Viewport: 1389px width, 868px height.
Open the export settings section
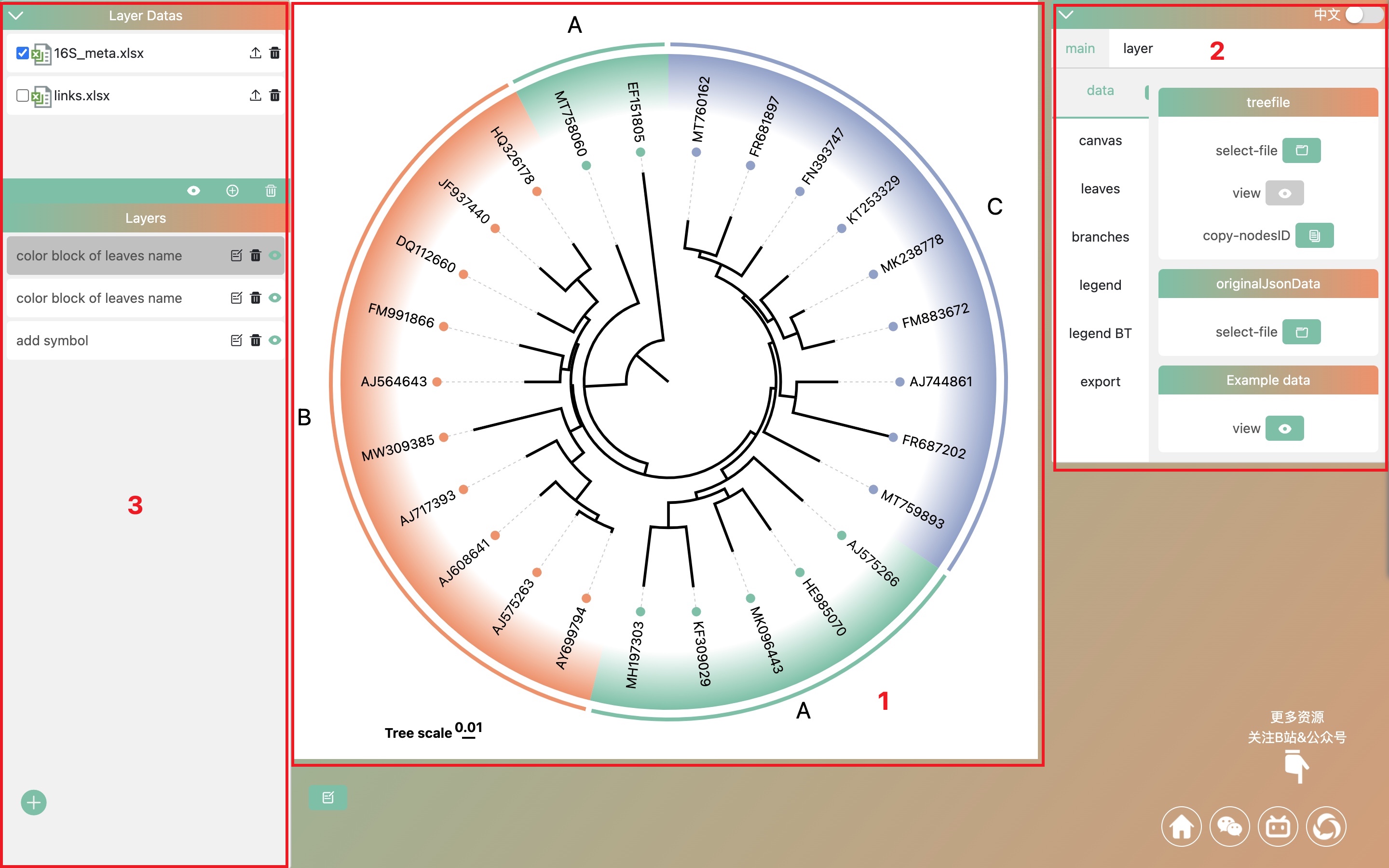1100,382
